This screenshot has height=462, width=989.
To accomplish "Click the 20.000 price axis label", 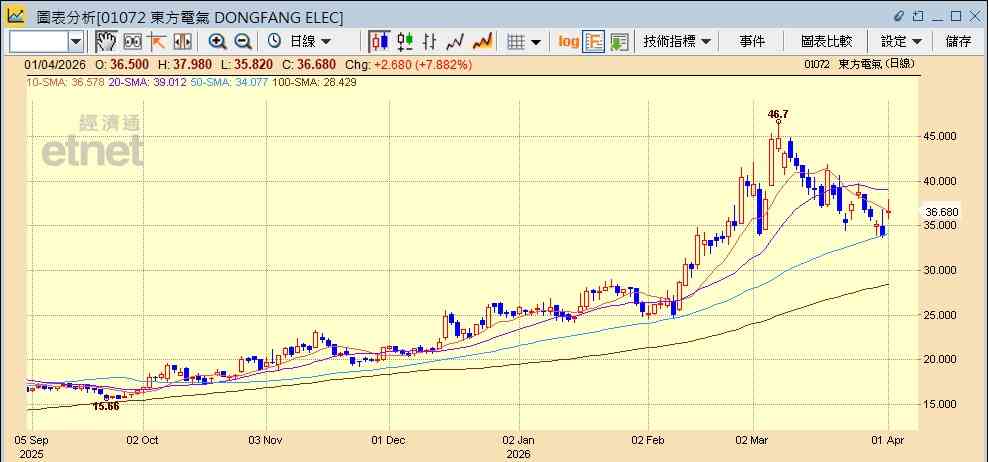I will pos(940,359).
